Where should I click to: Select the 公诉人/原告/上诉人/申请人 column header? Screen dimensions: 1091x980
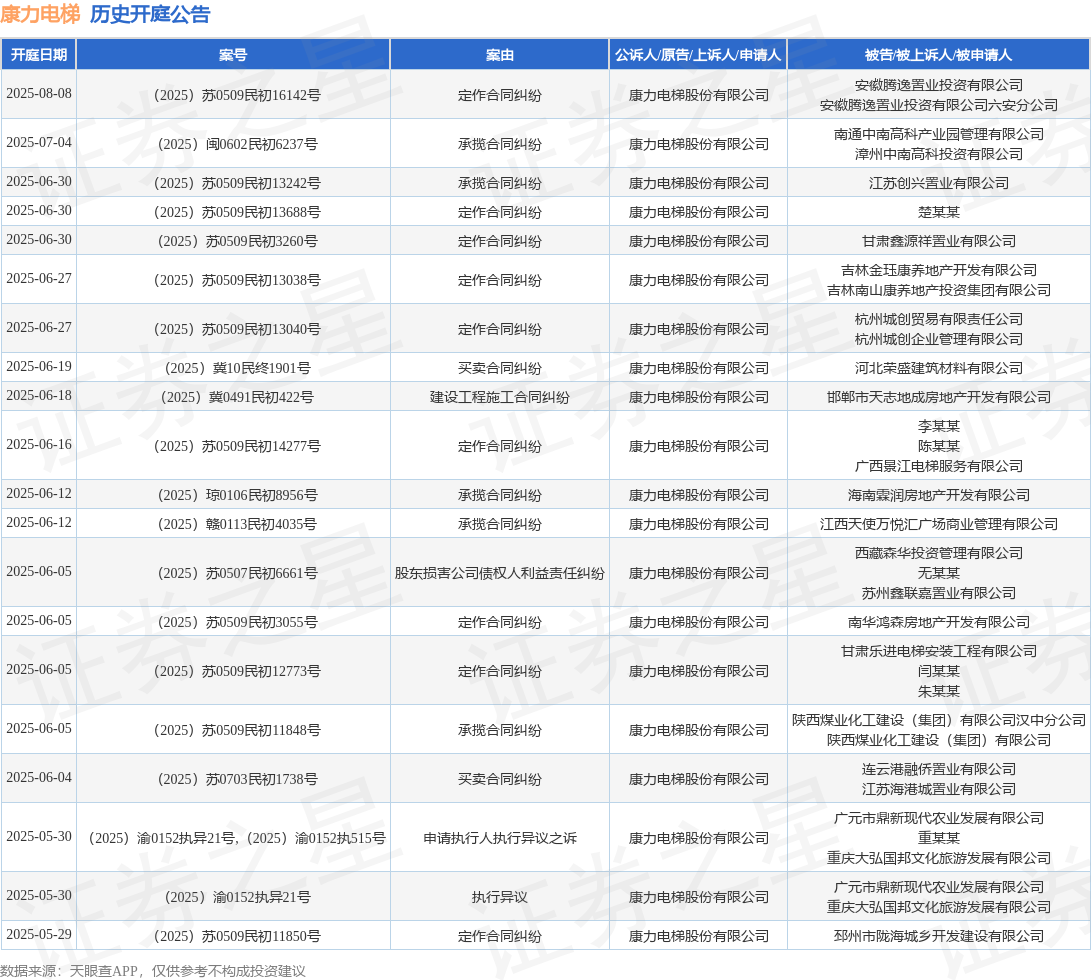point(698,54)
